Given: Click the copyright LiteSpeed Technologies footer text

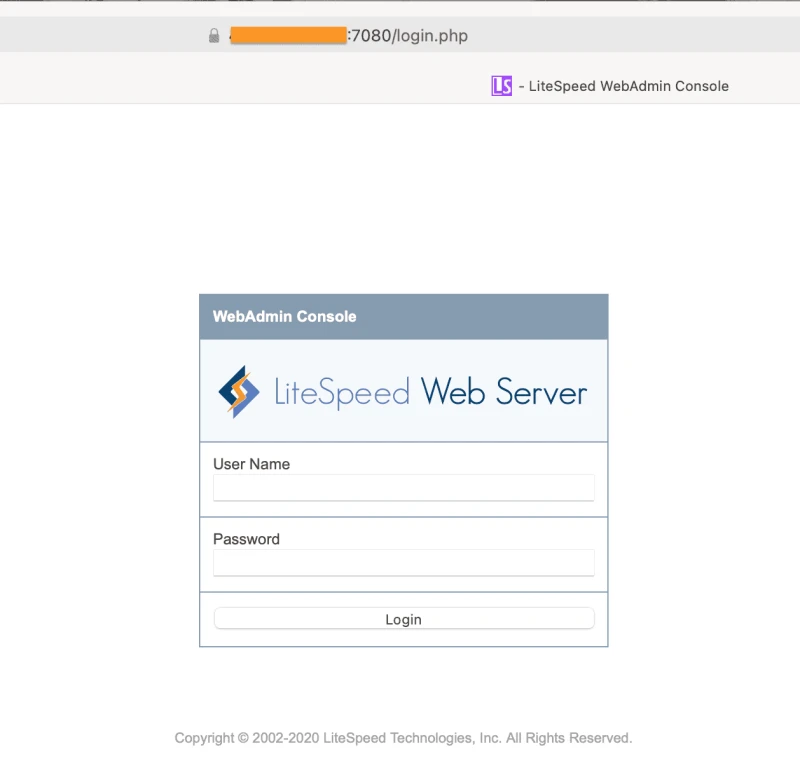Looking at the screenshot, I should click(403, 738).
